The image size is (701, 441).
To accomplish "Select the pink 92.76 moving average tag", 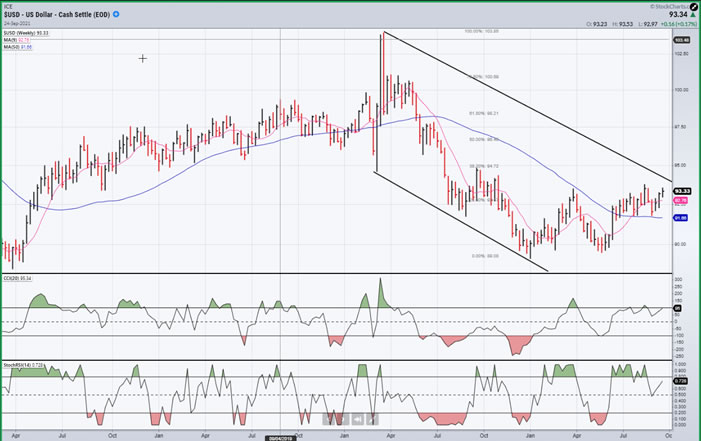I will tap(683, 200).
